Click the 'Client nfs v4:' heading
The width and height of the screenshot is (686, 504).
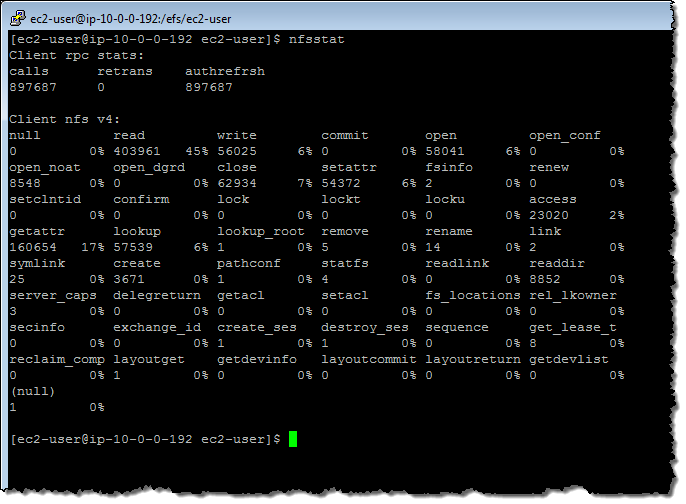[65, 119]
